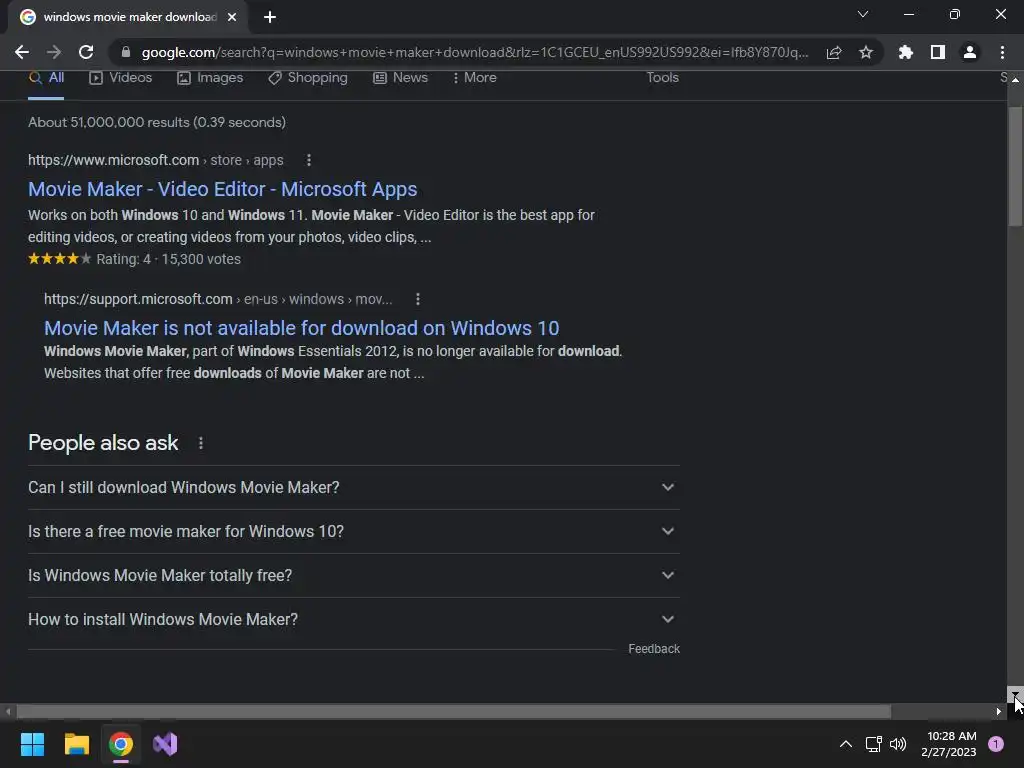Open a new tab with plus button
This screenshot has width=1024, height=768.
(x=270, y=17)
